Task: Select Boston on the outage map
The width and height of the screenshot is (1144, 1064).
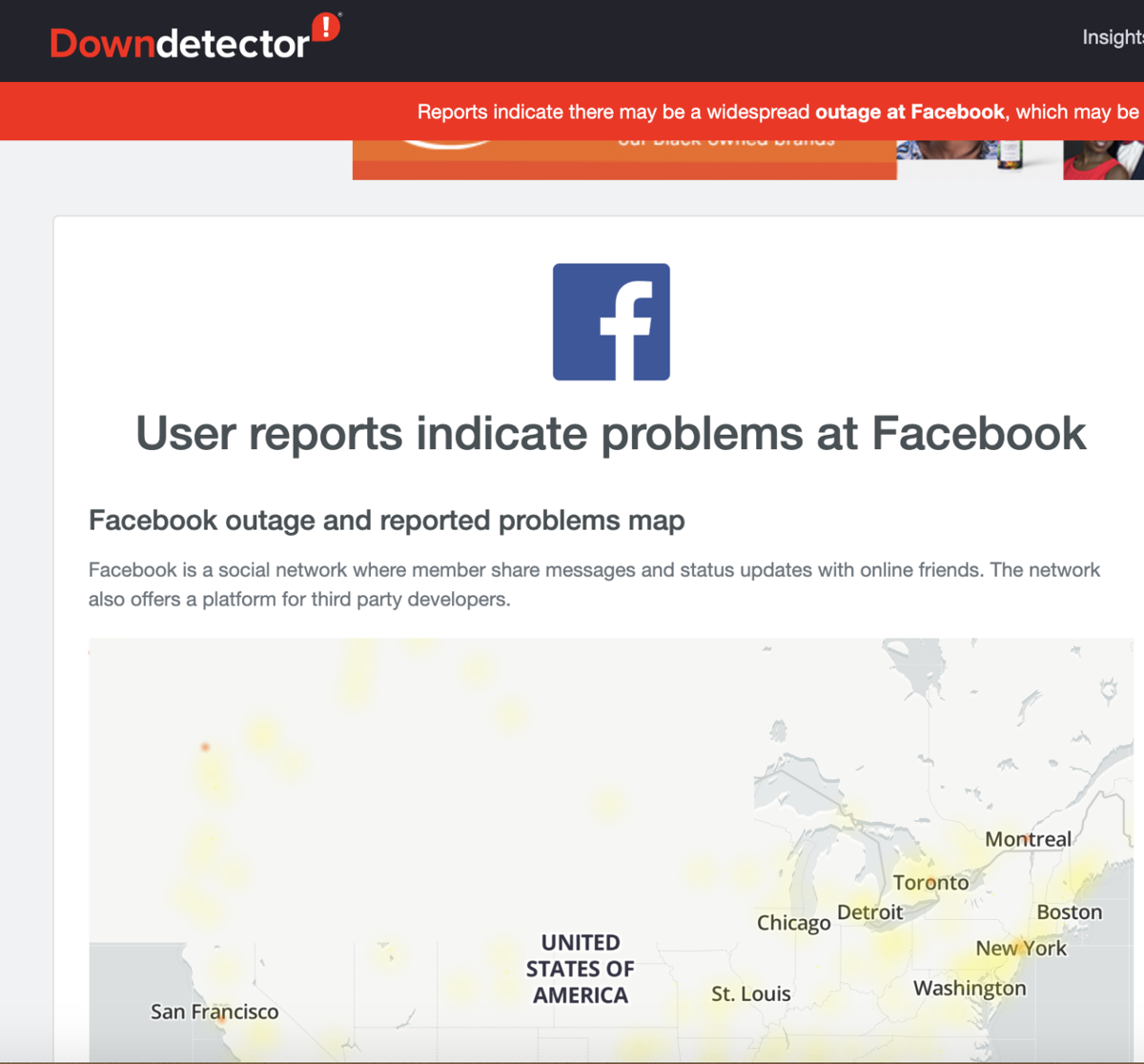Action: pyautogui.click(x=1069, y=912)
